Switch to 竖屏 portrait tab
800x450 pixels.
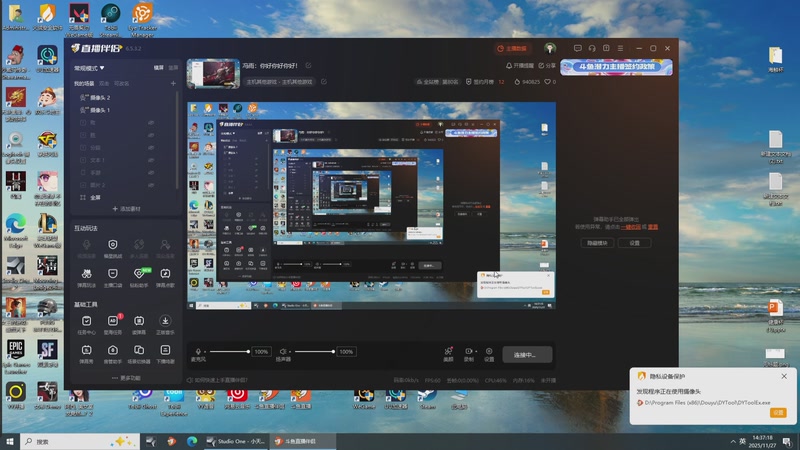173,68
